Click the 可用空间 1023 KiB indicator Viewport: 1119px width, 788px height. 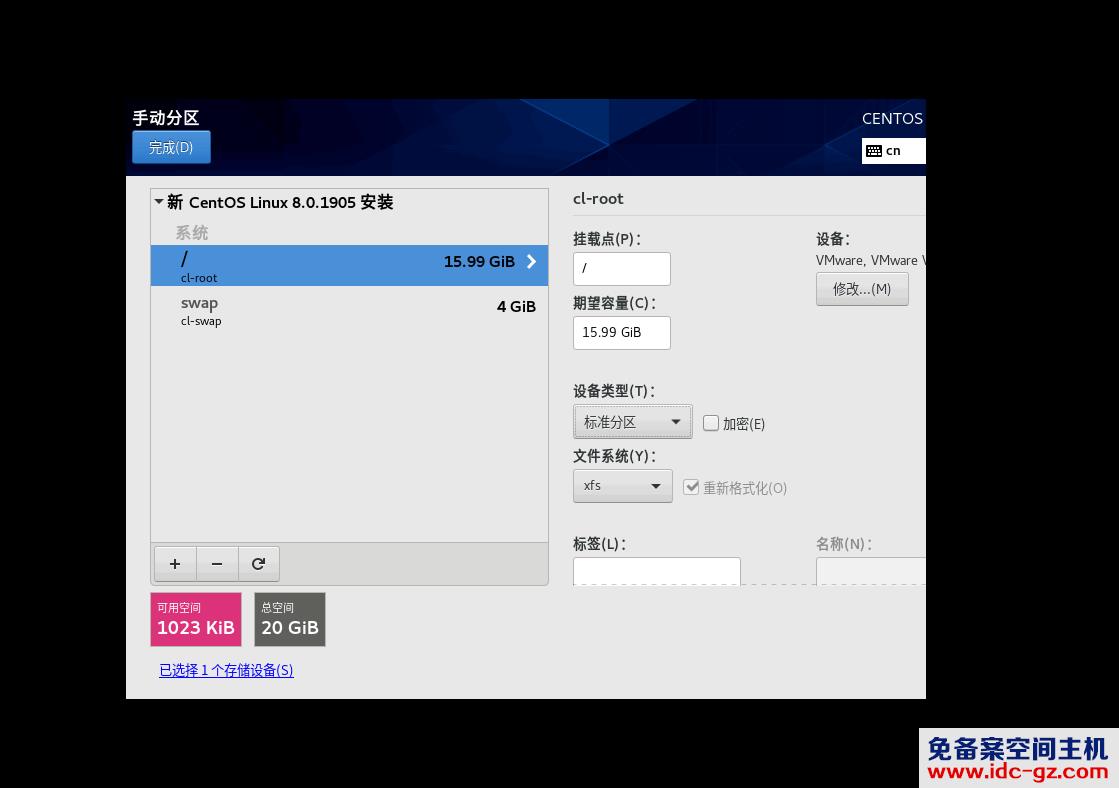[196, 620]
